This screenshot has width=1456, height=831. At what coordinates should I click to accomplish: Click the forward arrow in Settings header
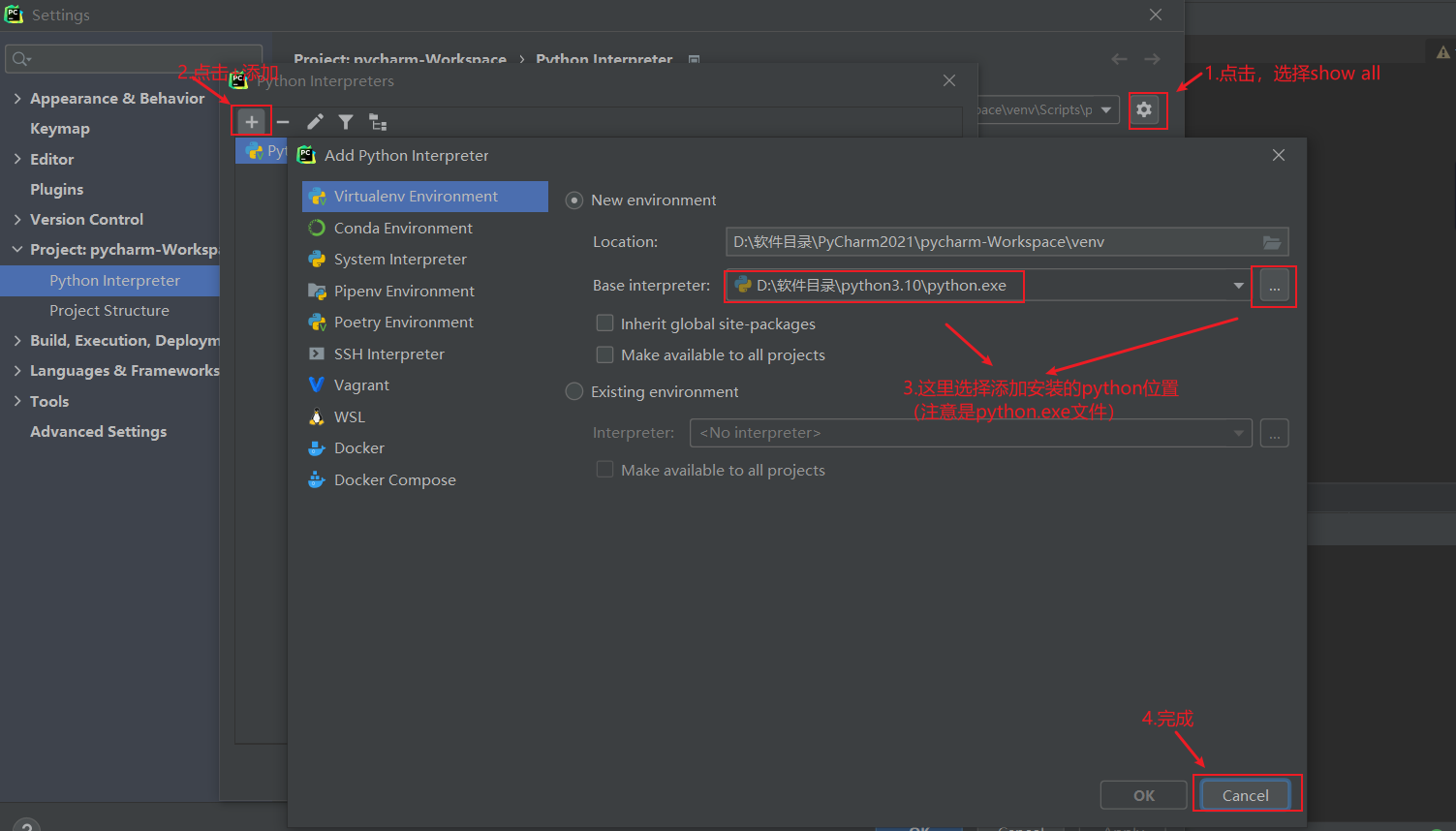click(x=1152, y=59)
